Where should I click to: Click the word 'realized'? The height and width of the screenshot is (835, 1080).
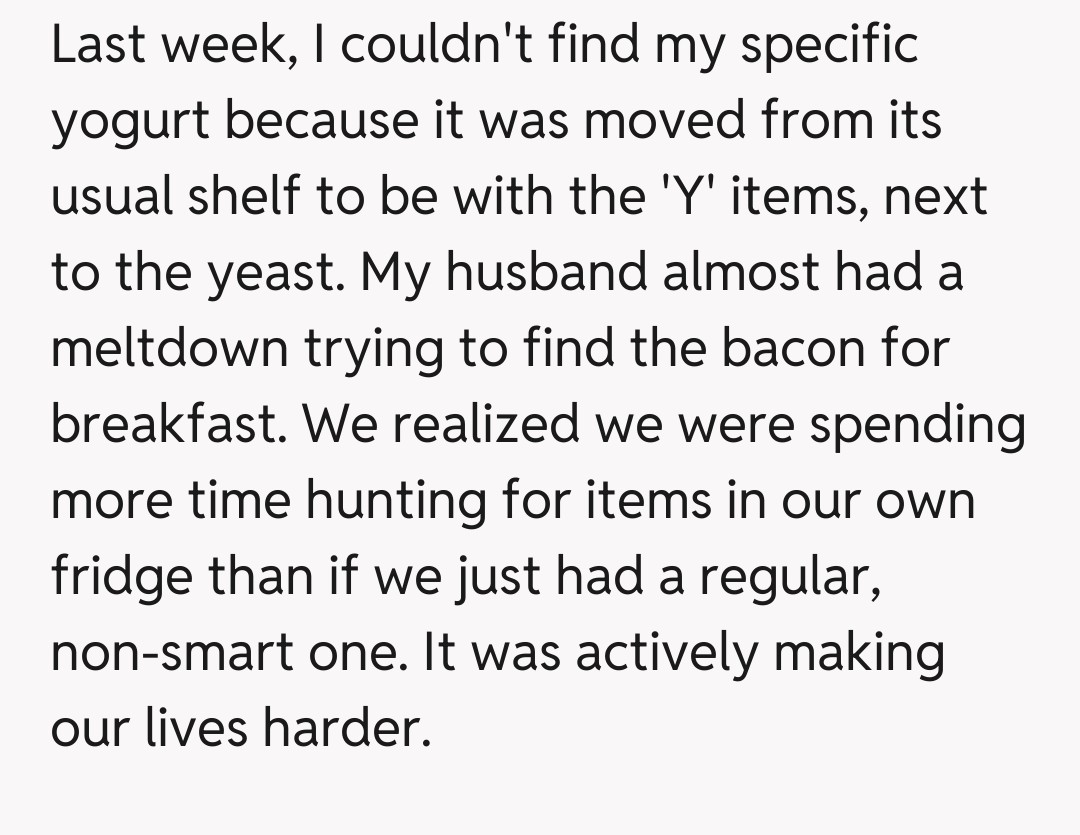490,424
